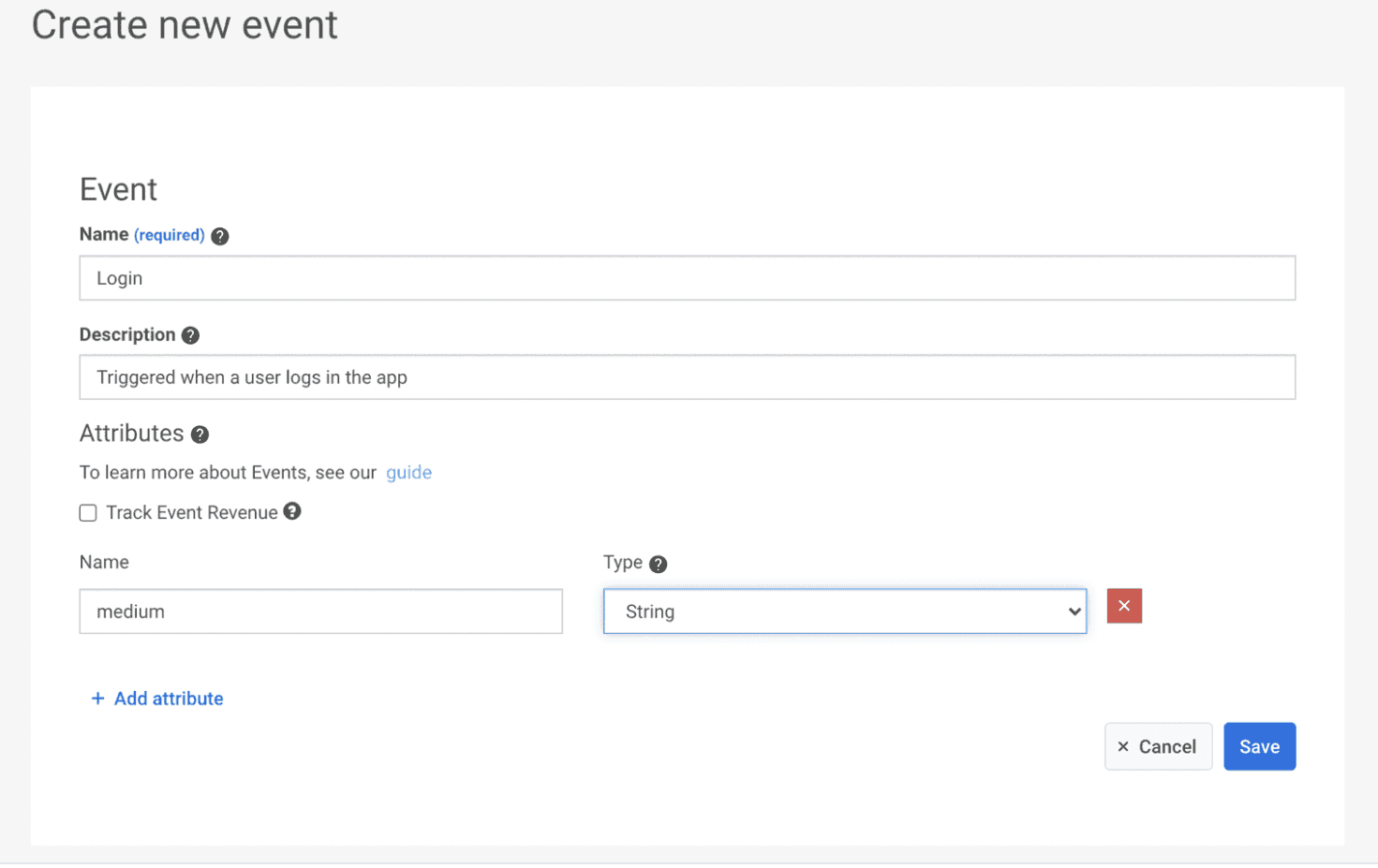Click the blue (required) label next to Name
This screenshot has width=1378, height=868.
(x=168, y=234)
